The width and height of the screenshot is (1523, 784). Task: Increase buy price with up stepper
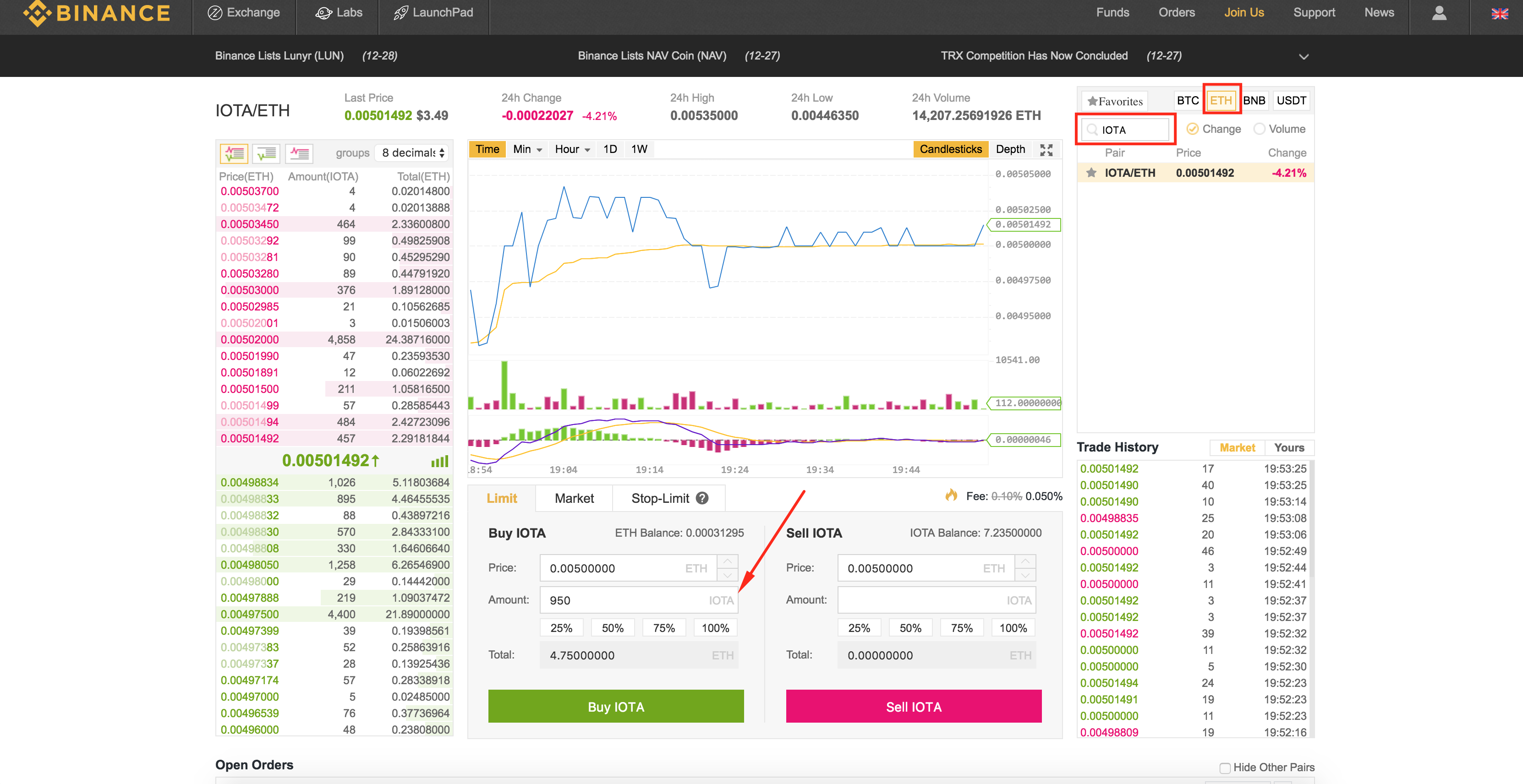pyautogui.click(x=728, y=561)
